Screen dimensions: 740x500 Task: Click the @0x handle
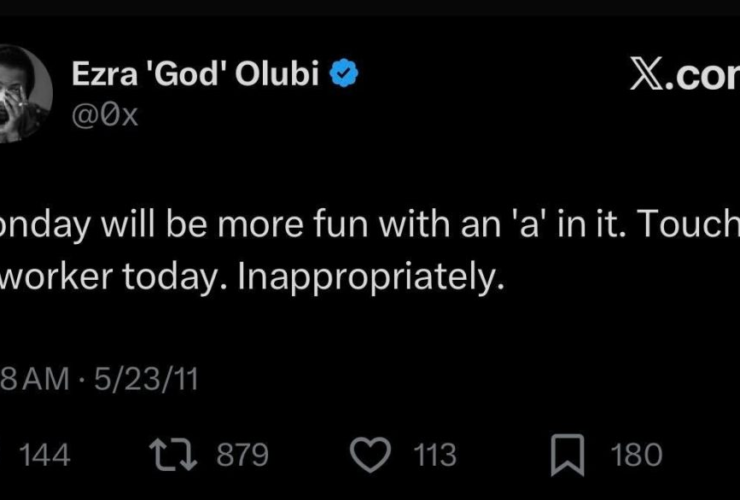[105, 116]
